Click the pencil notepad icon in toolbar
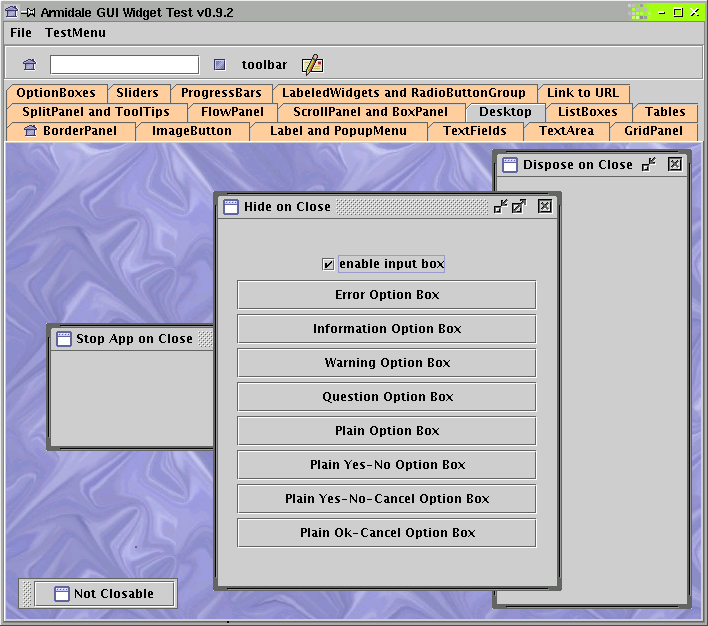Image resolution: width=708 pixels, height=626 pixels. point(312,65)
